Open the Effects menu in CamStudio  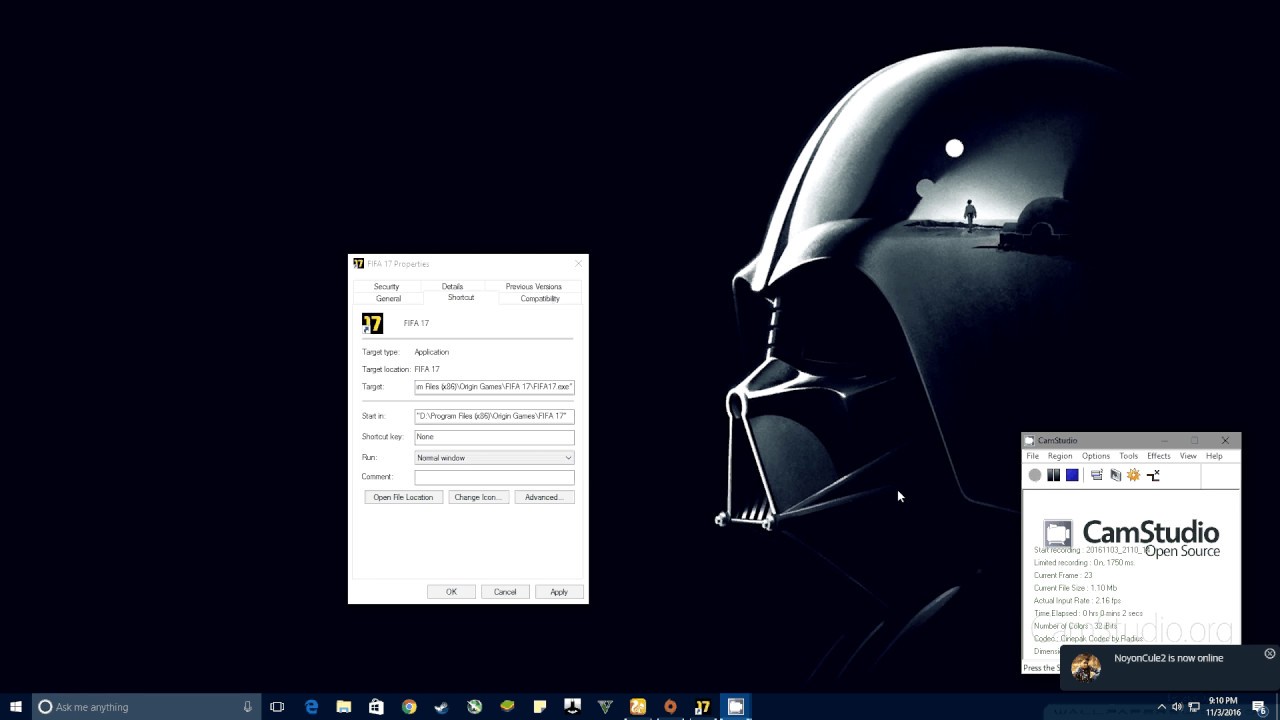tap(1159, 456)
